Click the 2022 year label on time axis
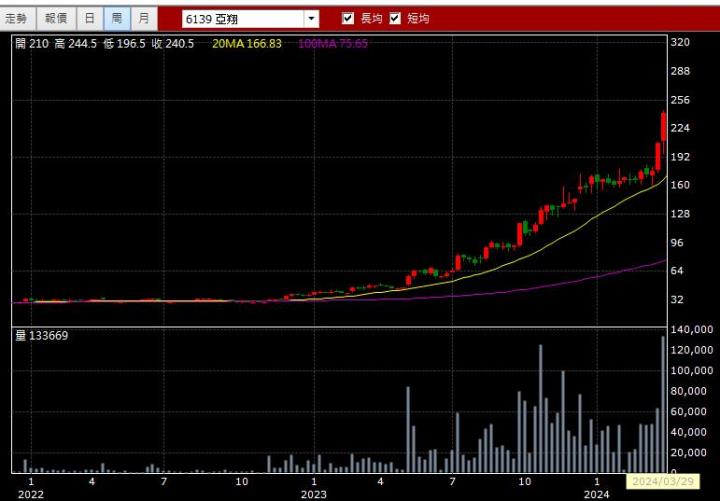Screen dimensions: 720x501 (x=31, y=495)
